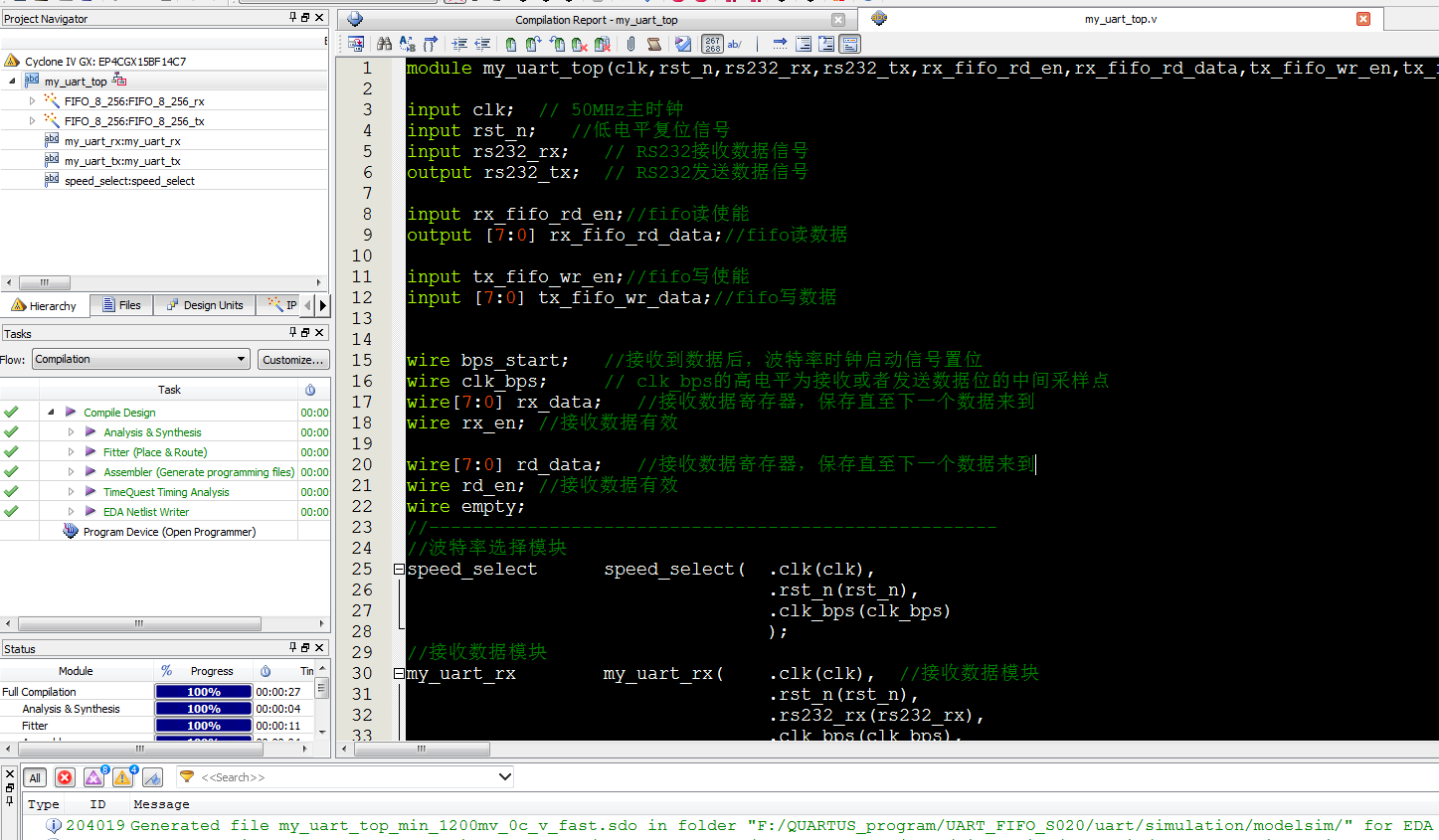Click the first editor-toolbar icon, left of the binoculars
The width and height of the screenshot is (1439, 840).
[356, 44]
